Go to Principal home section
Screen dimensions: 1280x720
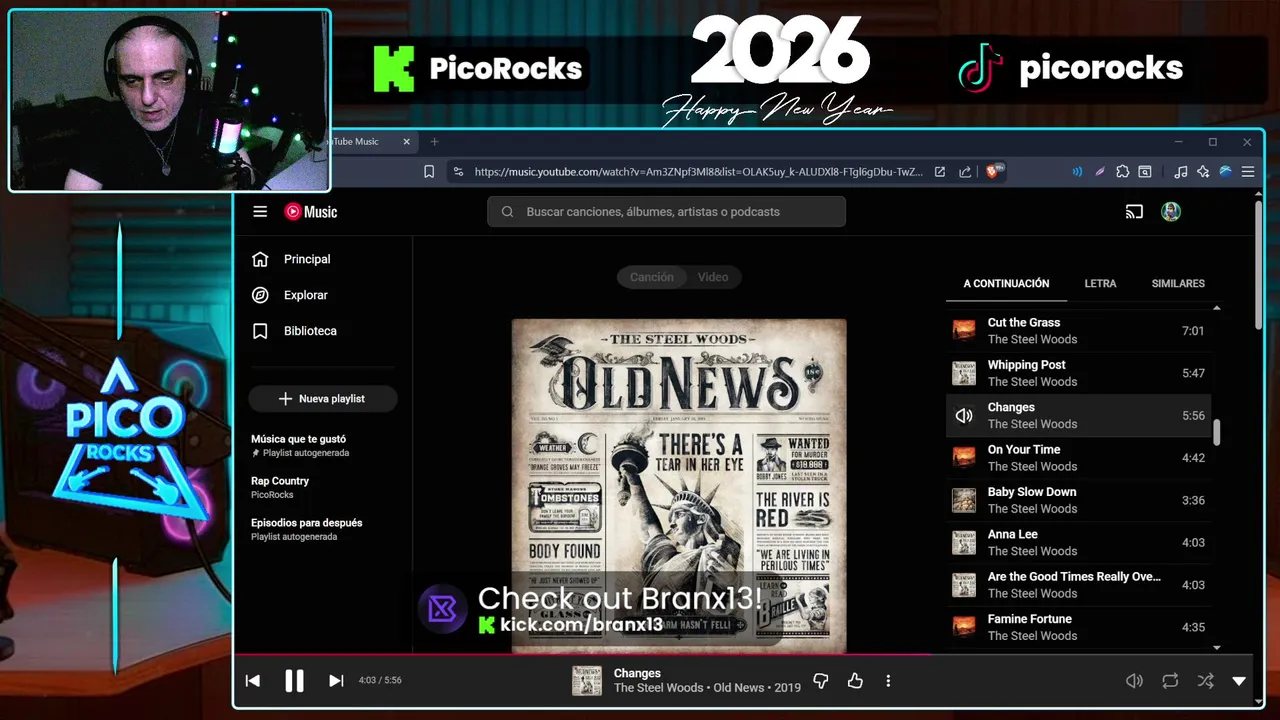322,259
